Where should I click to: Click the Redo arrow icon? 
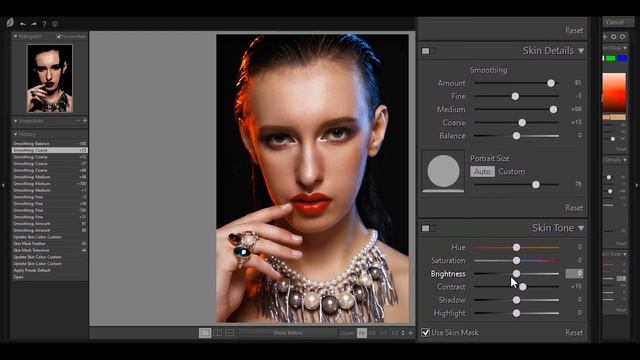click(x=33, y=24)
